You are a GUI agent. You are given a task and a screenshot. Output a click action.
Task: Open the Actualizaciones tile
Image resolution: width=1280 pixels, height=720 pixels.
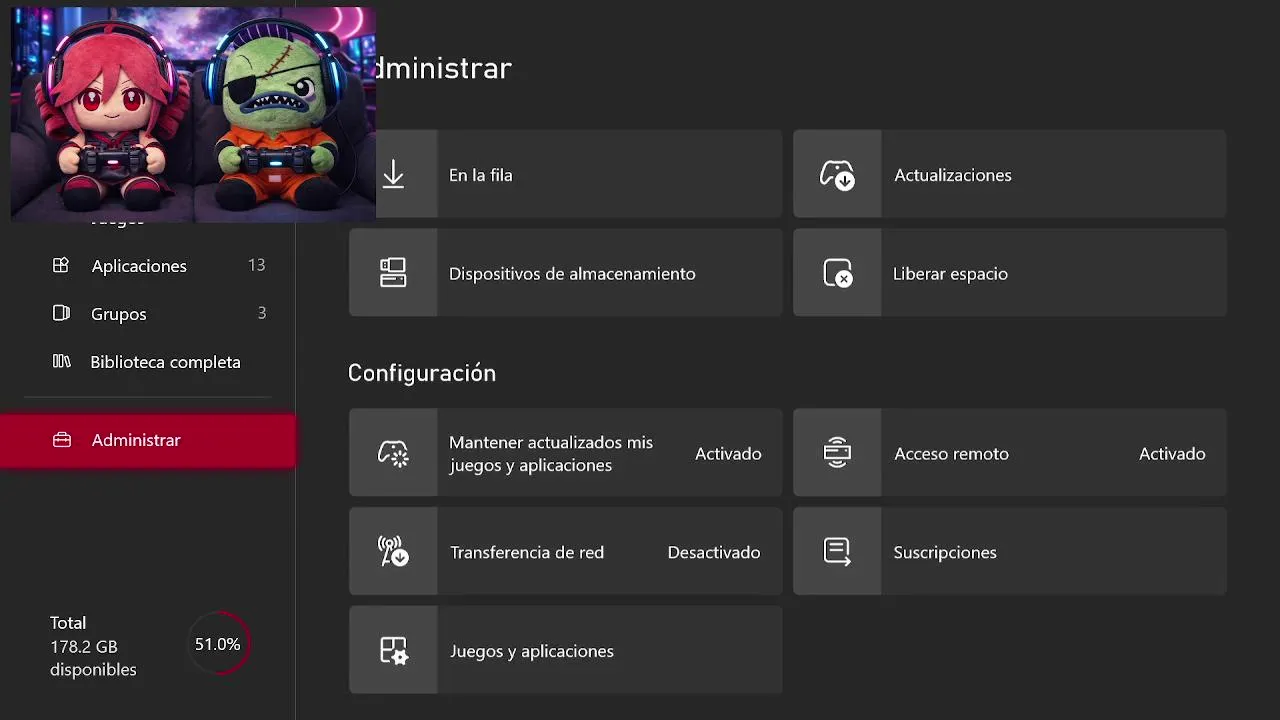[x=1010, y=175]
